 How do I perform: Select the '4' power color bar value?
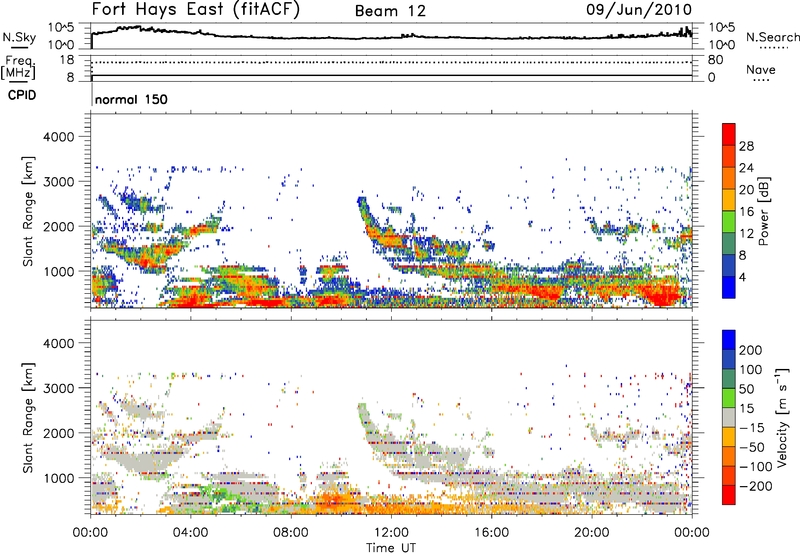[742, 277]
